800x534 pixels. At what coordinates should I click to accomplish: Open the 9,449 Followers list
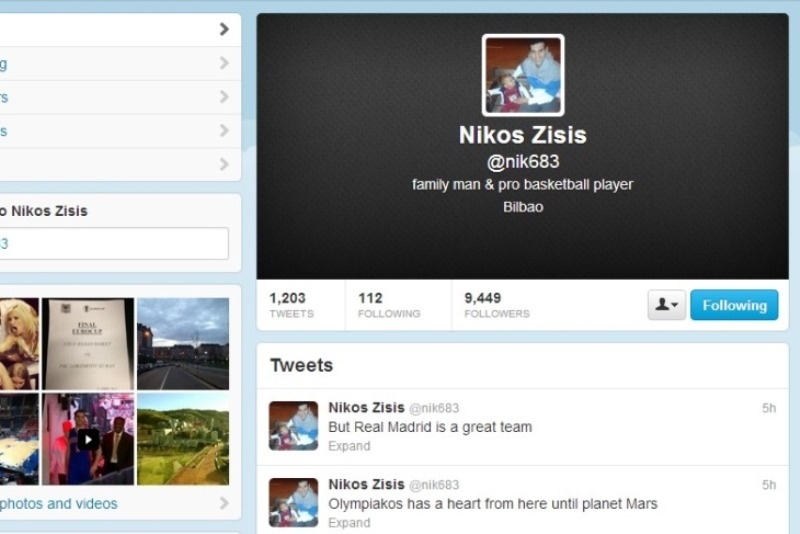[496, 305]
